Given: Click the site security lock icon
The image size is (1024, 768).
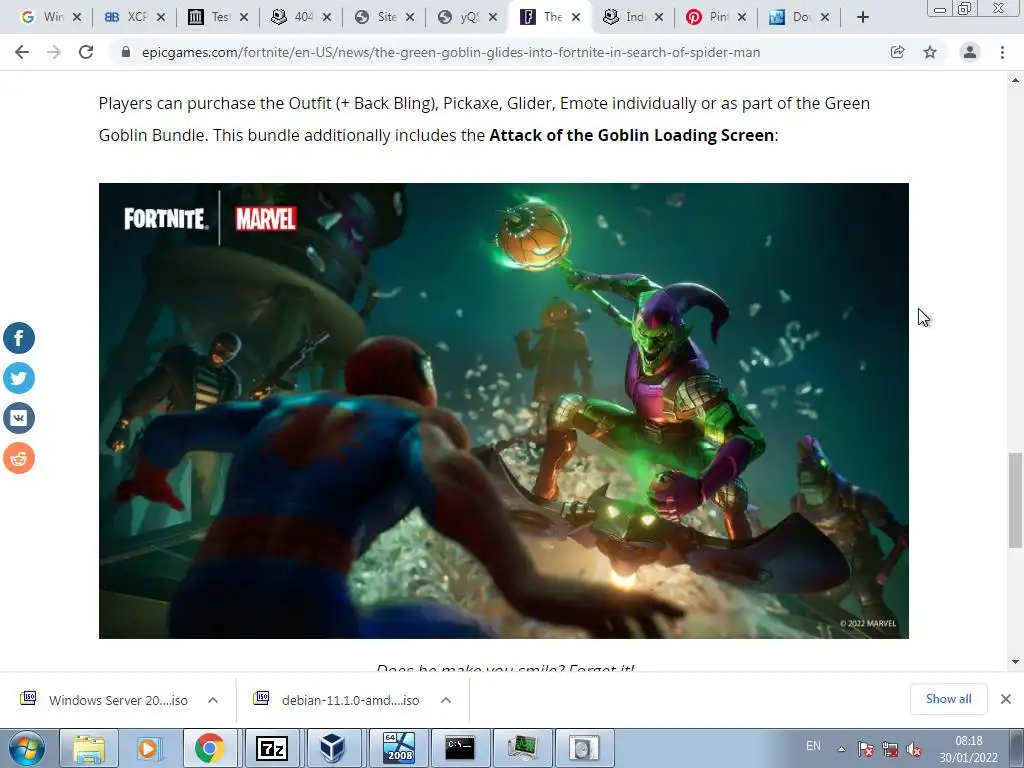Looking at the screenshot, I should [x=126, y=52].
